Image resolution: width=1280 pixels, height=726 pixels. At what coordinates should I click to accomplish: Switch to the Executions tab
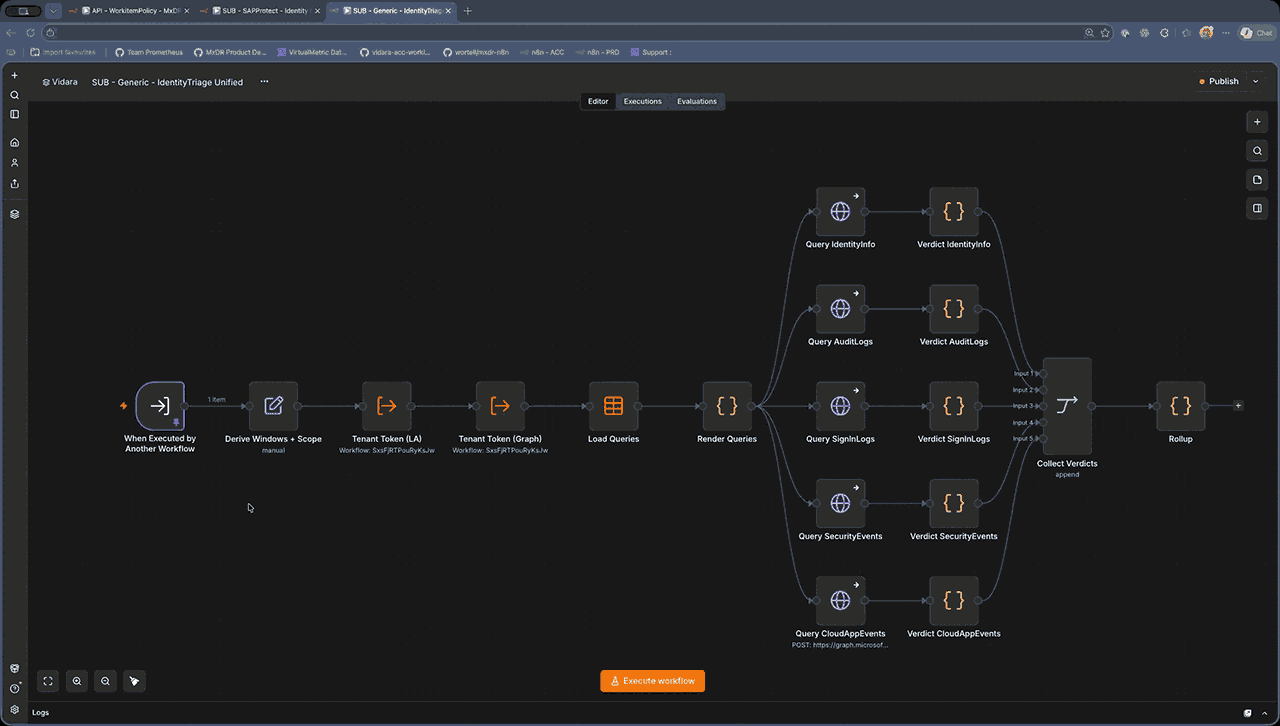coord(643,101)
